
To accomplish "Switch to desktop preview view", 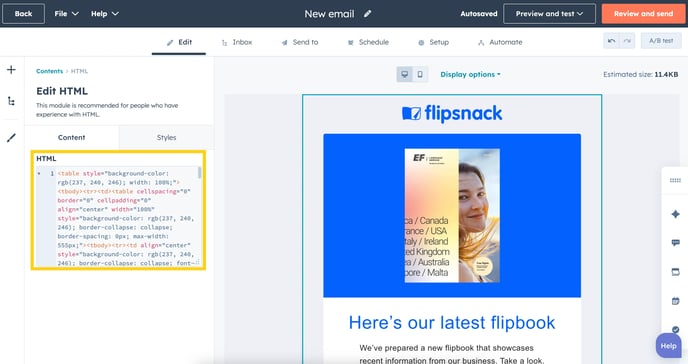I will click(405, 74).
